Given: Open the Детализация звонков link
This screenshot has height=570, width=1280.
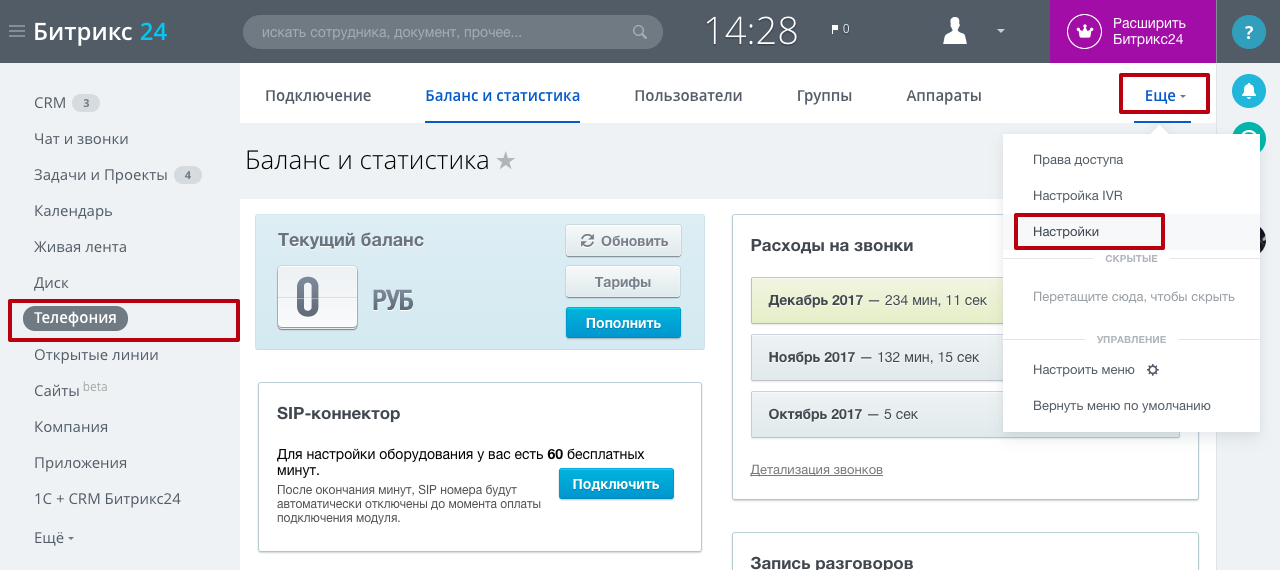Looking at the screenshot, I should [x=816, y=470].
